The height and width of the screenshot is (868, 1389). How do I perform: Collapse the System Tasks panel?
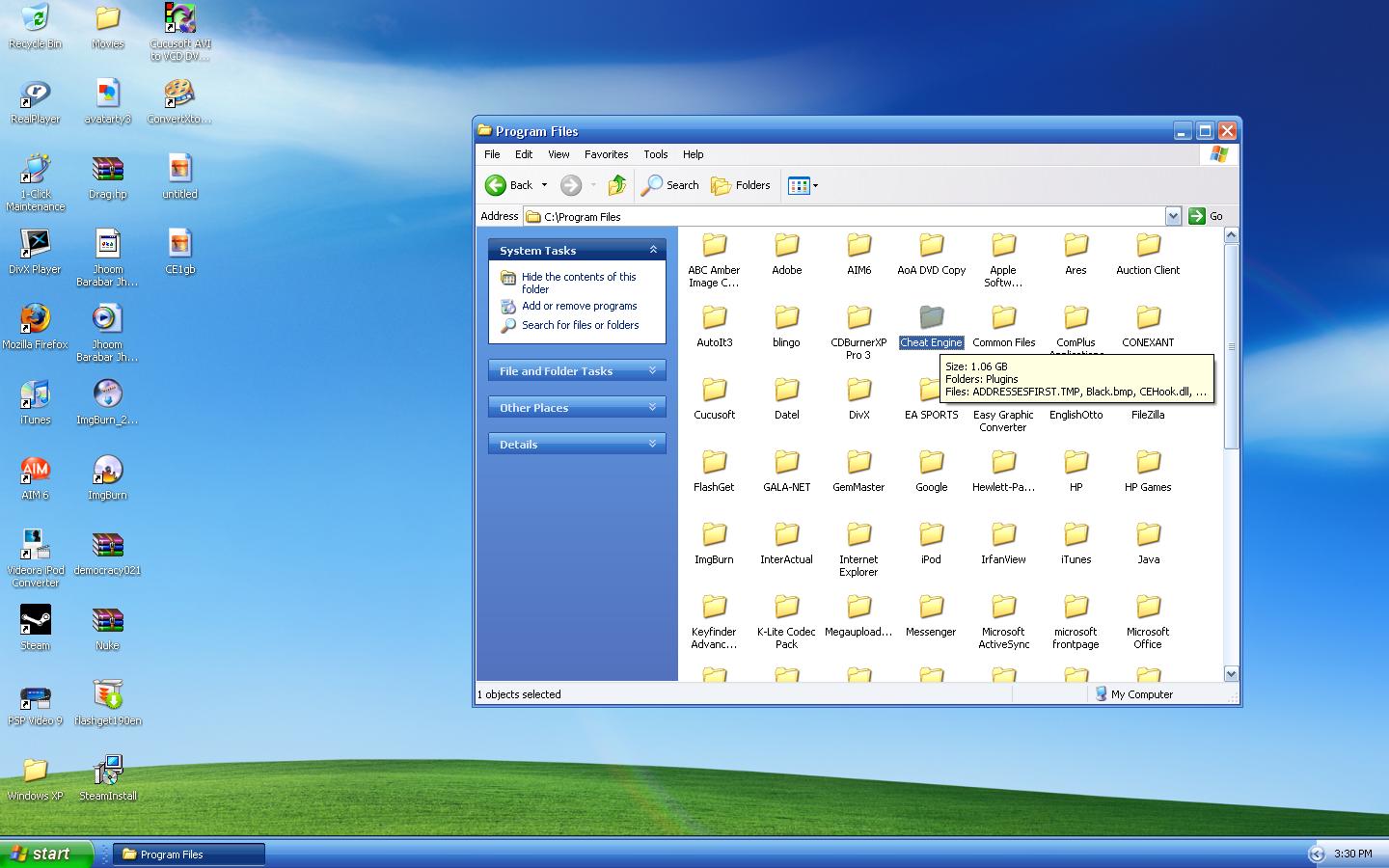[653, 250]
